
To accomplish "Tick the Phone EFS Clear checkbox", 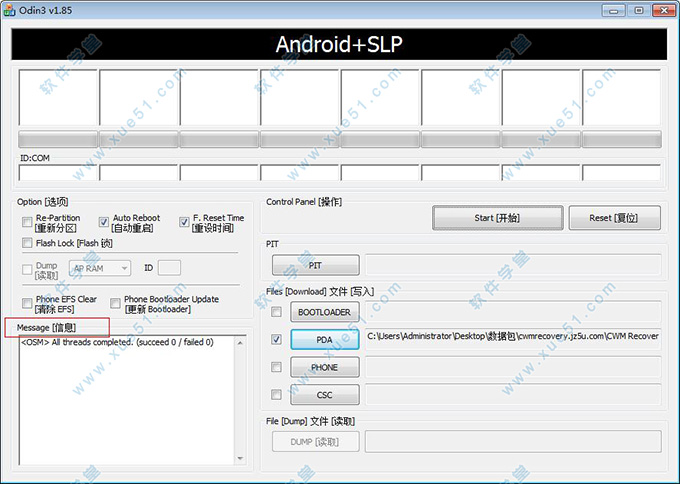I will 27,302.
